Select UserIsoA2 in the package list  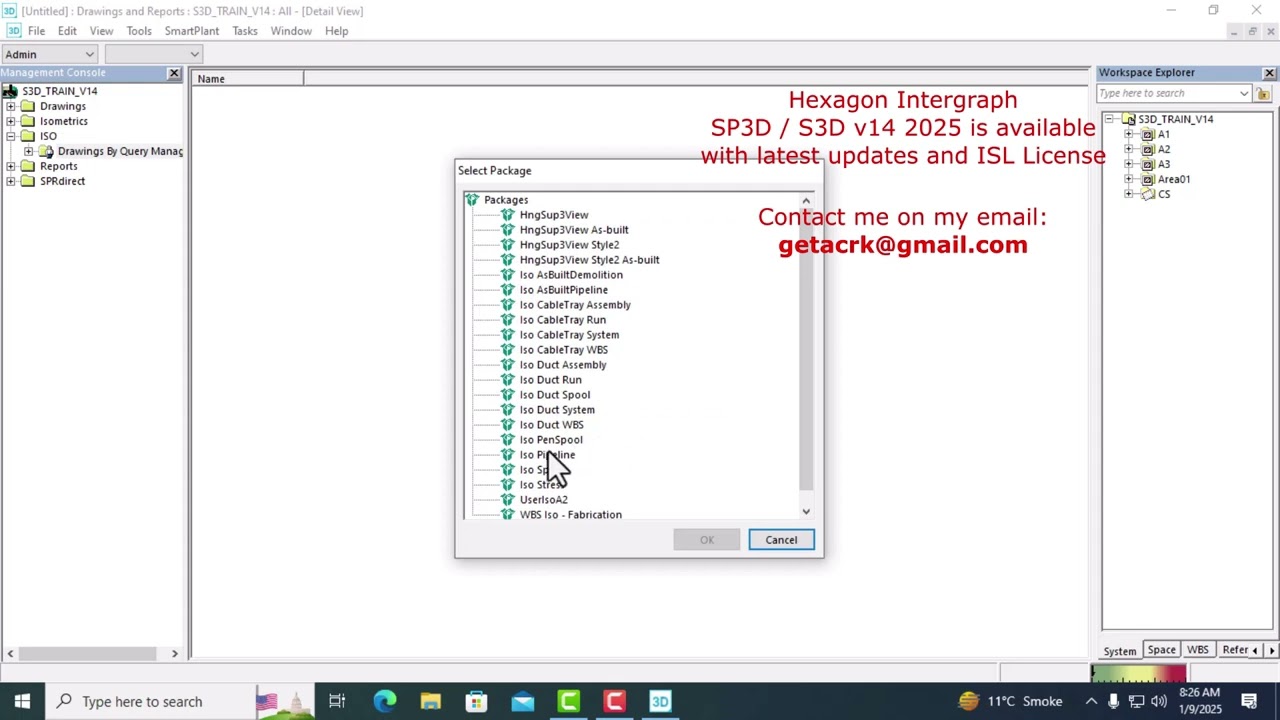click(544, 500)
